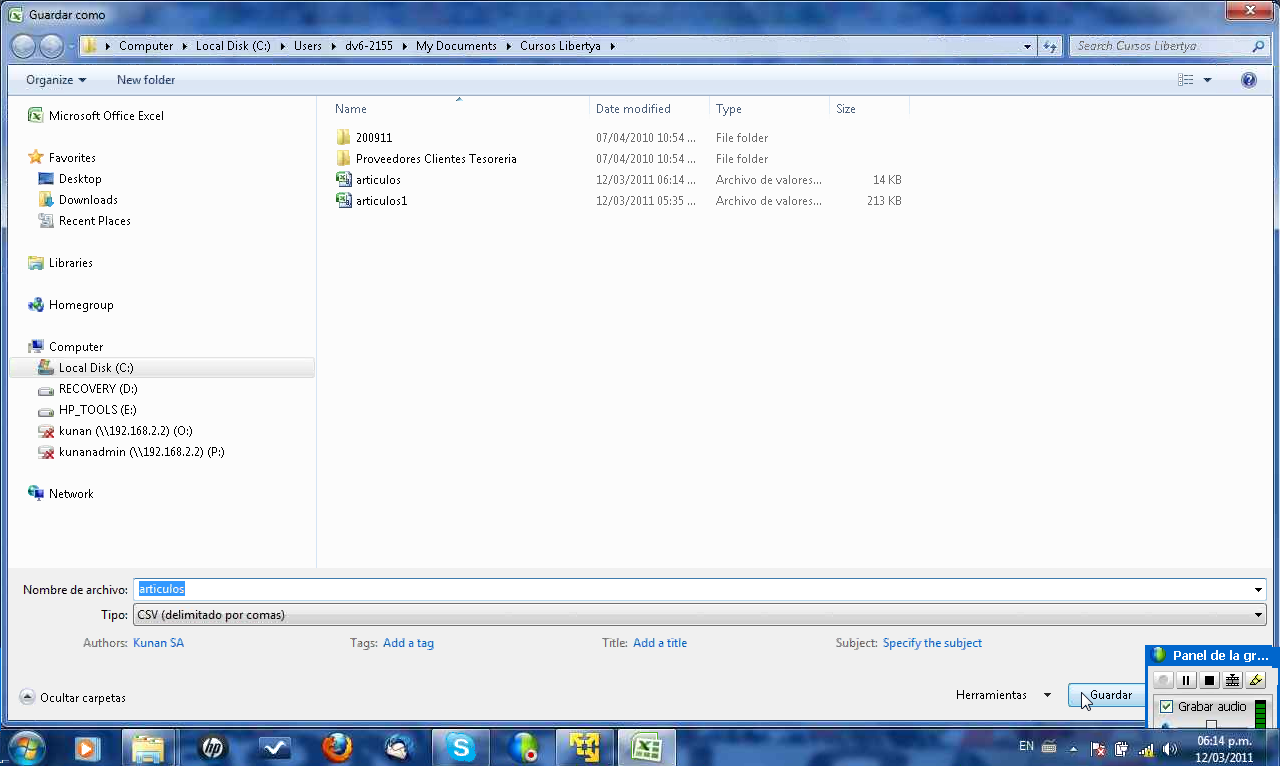This screenshot has width=1280, height=766.
Task: Show hidden system tray icons
Action: click(x=1074, y=748)
